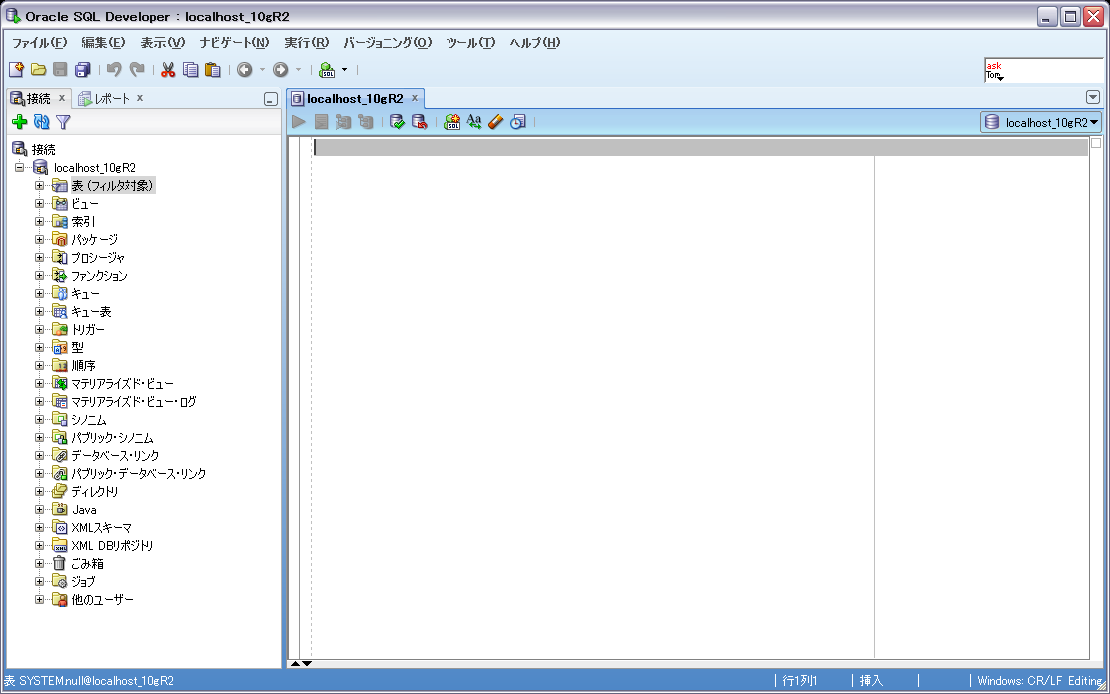This screenshot has height=694, width=1110.
Task: Apply filter with the funnel icon
Action: coord(64,123)
